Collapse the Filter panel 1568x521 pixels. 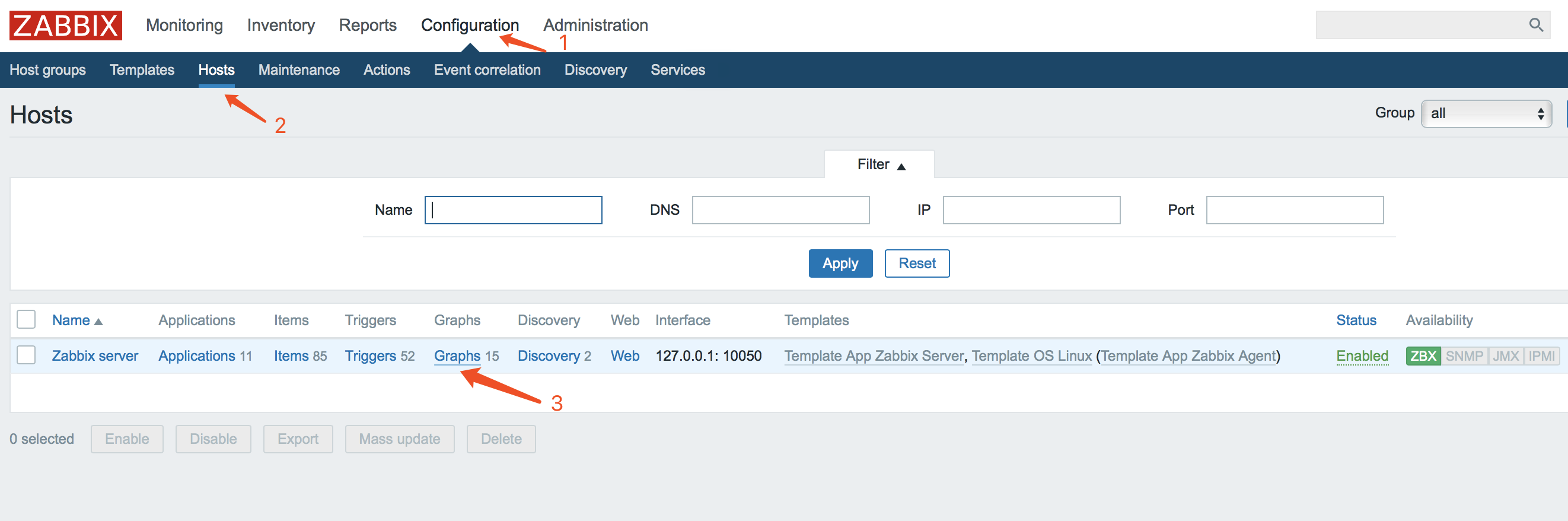(880, 164)
